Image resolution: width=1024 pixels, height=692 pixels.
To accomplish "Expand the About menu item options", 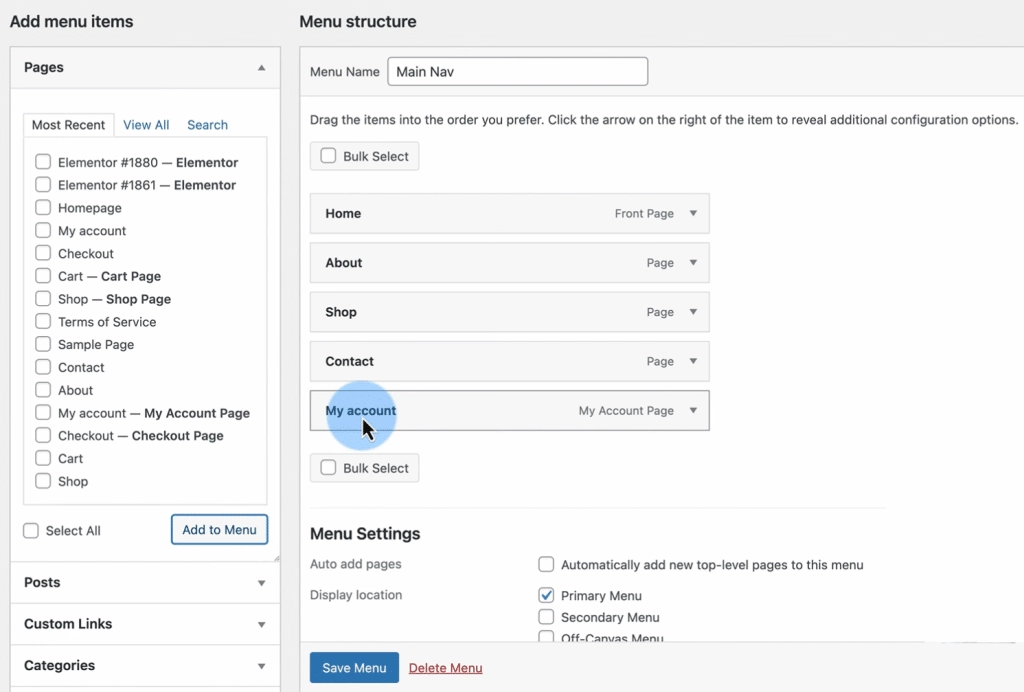I will 693,263.
